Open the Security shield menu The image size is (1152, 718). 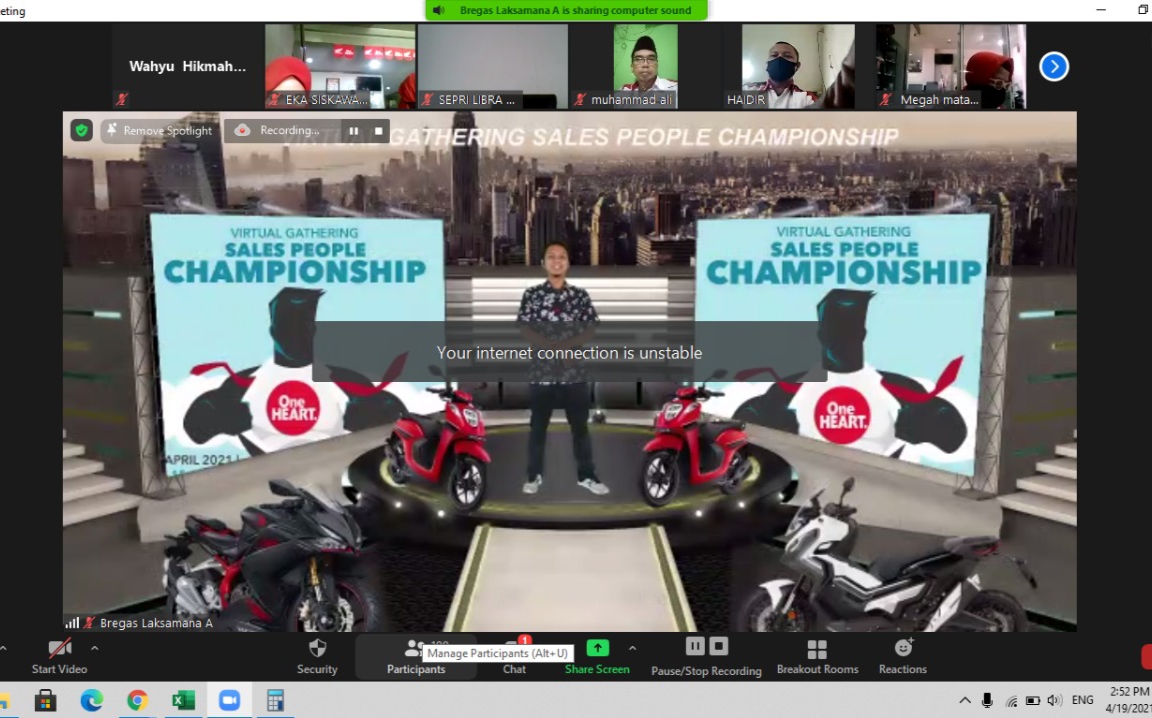pos(317,656)
